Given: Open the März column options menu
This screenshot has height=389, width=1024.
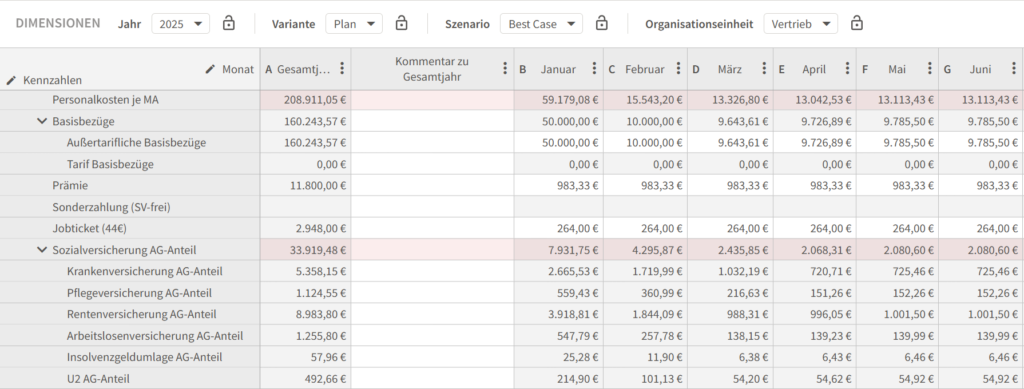Looking at the screenshot, I should pyautogui.click(x=764, y=69).
